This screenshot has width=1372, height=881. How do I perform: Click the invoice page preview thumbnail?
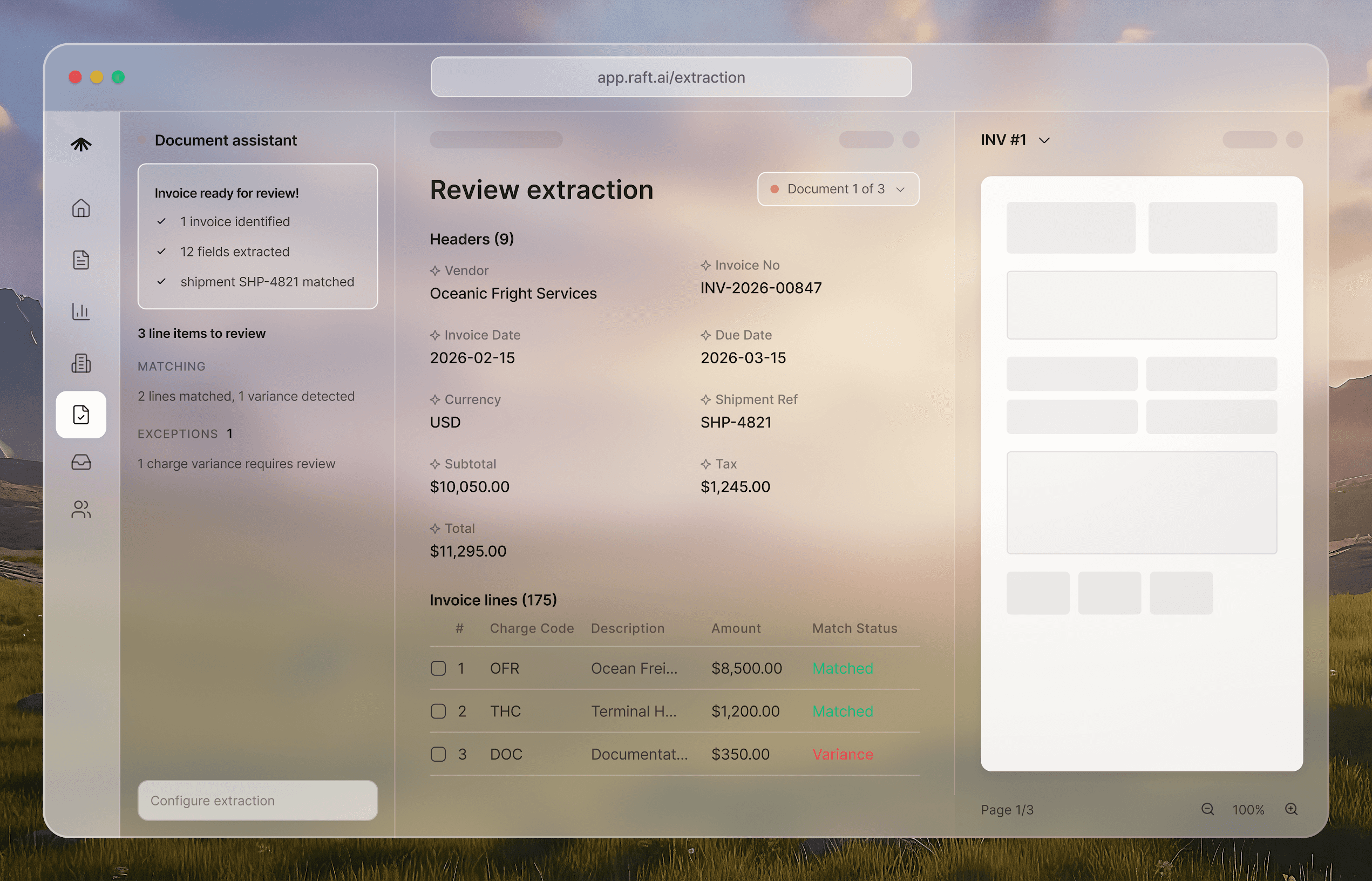1141,473
